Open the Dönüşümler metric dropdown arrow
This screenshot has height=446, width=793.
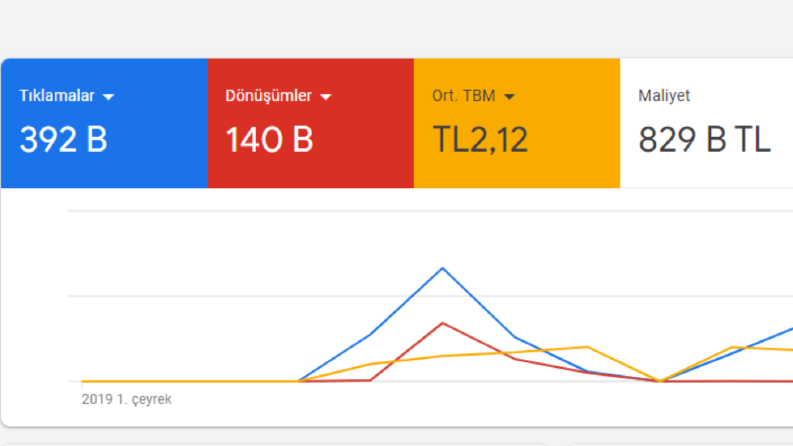tap(326, 97)
